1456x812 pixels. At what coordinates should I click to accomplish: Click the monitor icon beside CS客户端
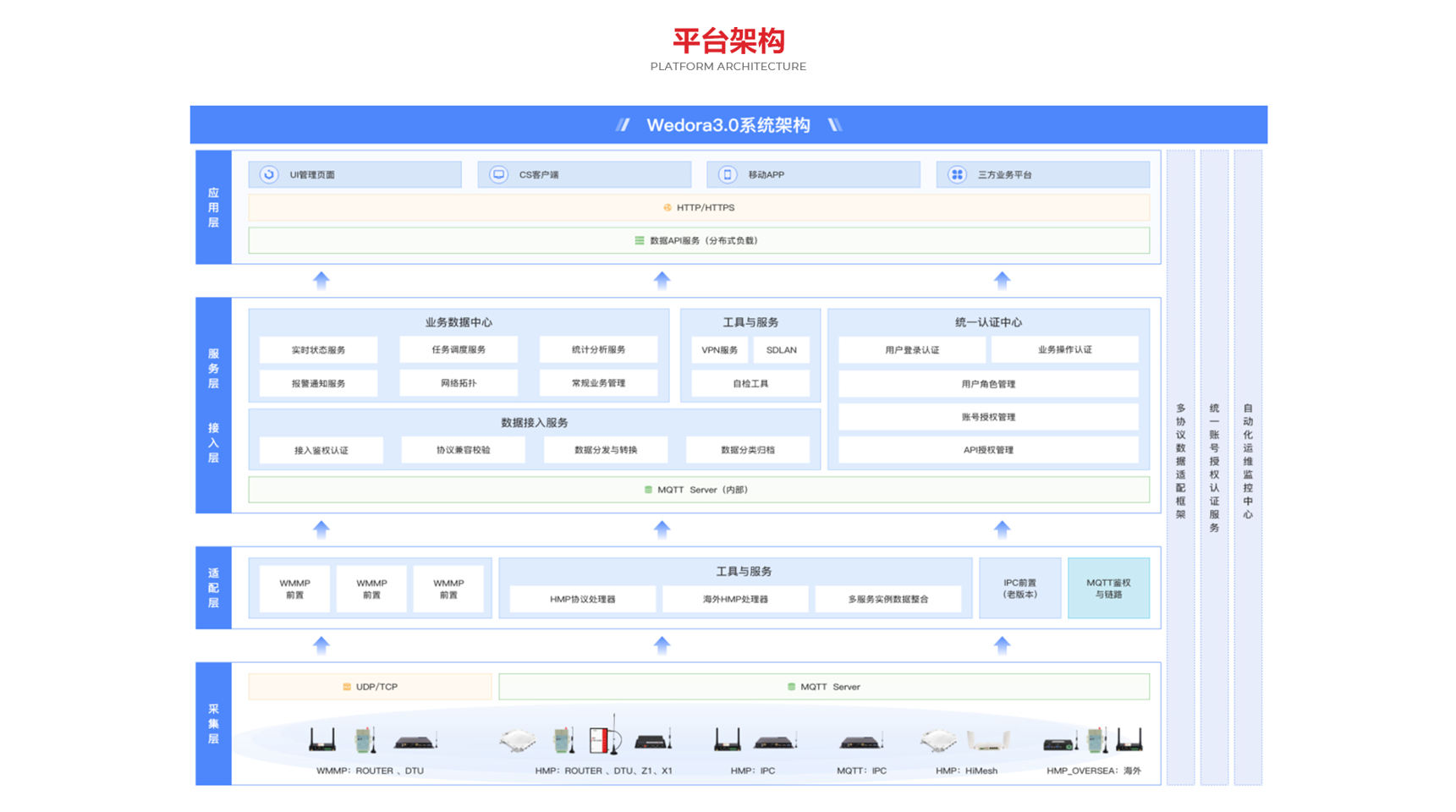(498, 174)
